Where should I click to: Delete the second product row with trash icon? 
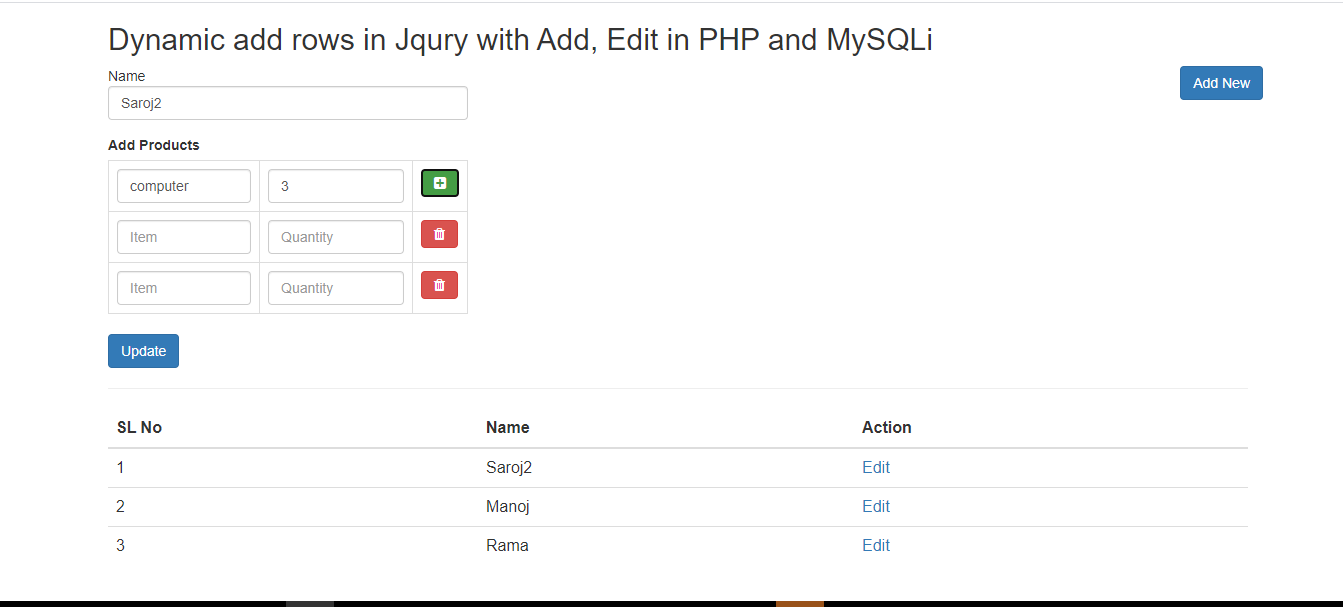click(440, 235)
